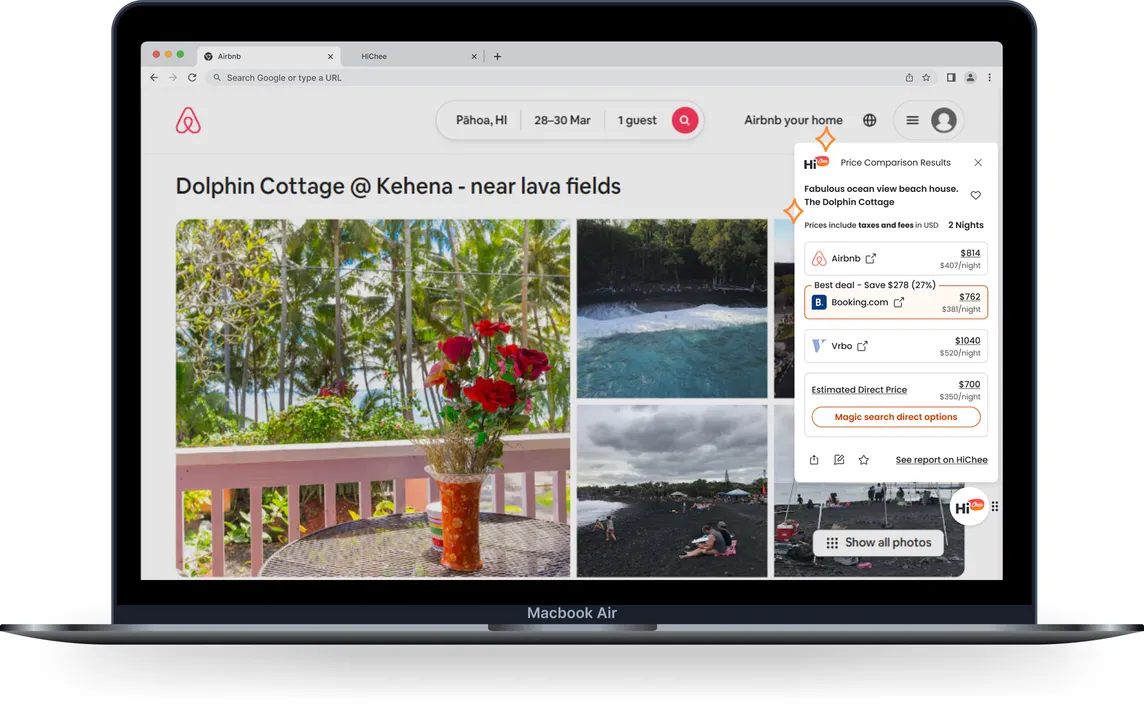Click the star icon in HiChee panel

[x=864, y=460]
